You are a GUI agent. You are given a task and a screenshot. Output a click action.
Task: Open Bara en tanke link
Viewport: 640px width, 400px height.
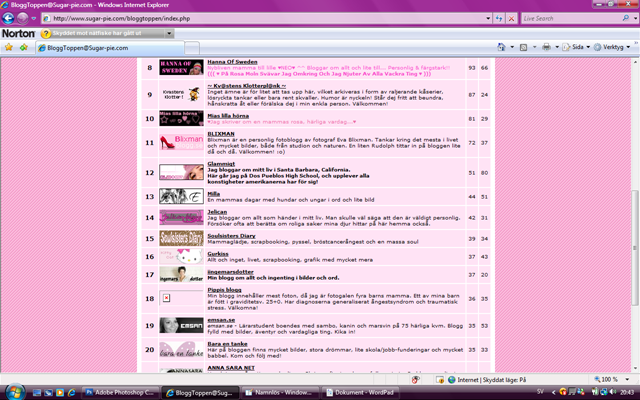227,344
